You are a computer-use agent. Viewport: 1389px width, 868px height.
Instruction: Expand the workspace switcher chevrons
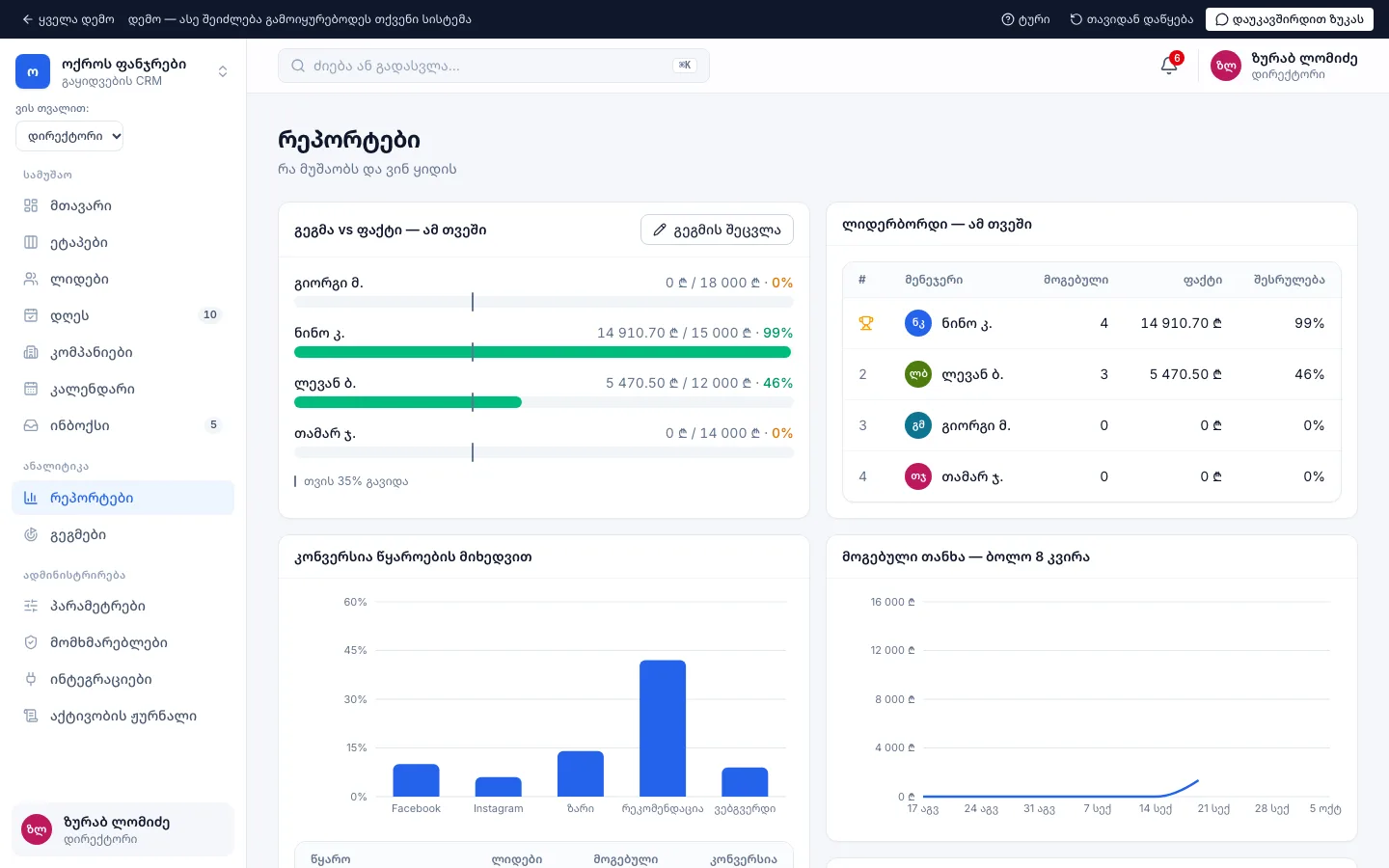[x=223, y=71]
